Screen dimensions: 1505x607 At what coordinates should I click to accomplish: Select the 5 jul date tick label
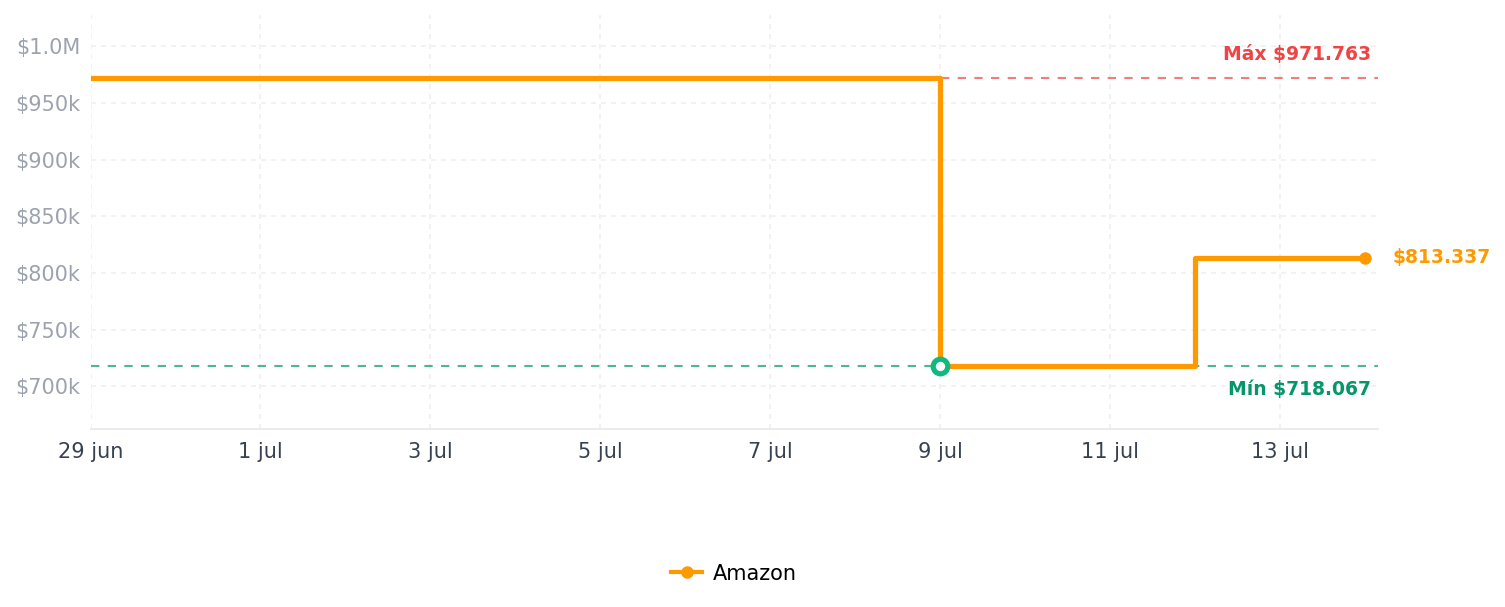pos(600,451)
